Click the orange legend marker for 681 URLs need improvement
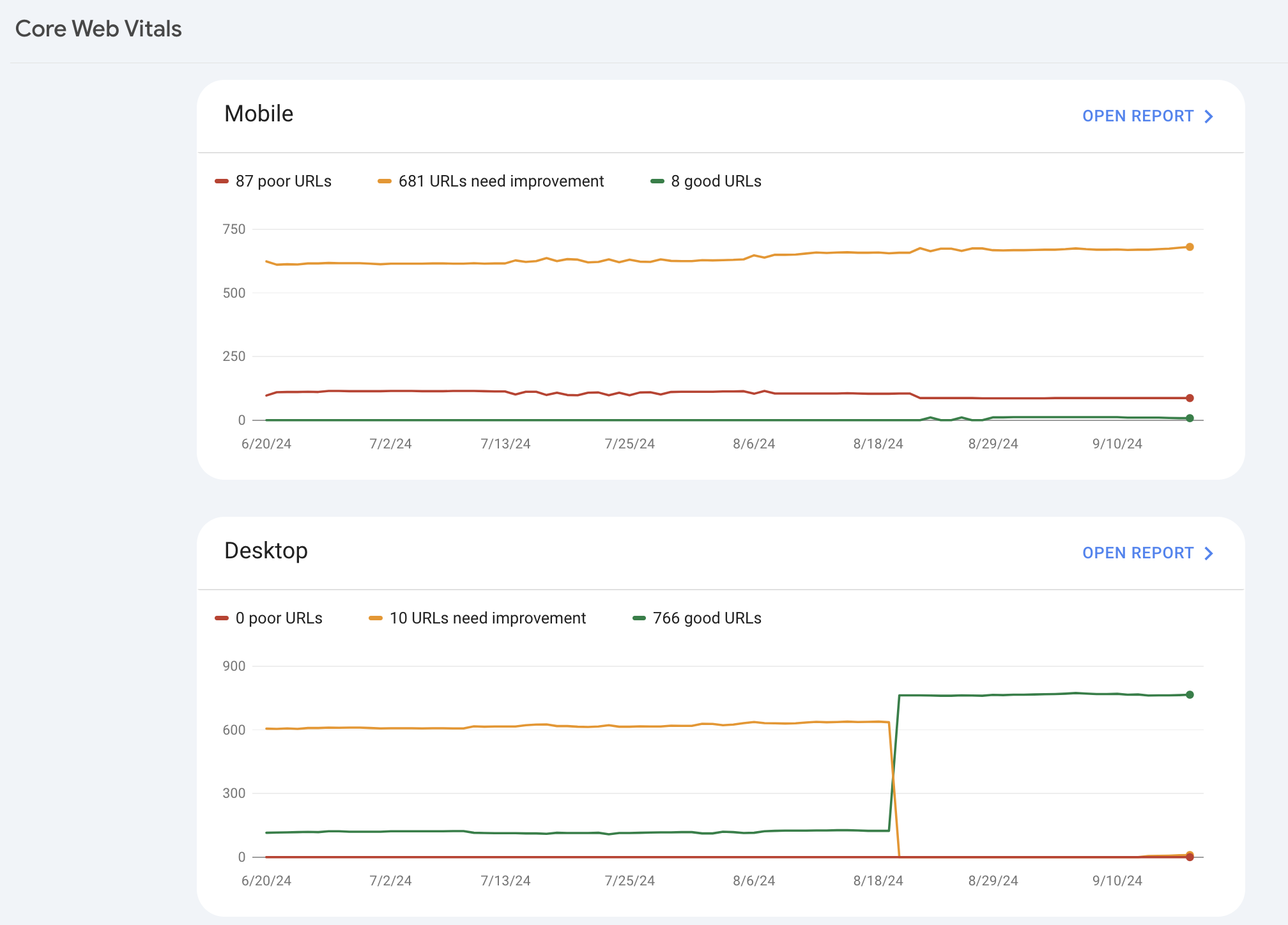This screenshot has height=925, width=1288. coord(385,181)
